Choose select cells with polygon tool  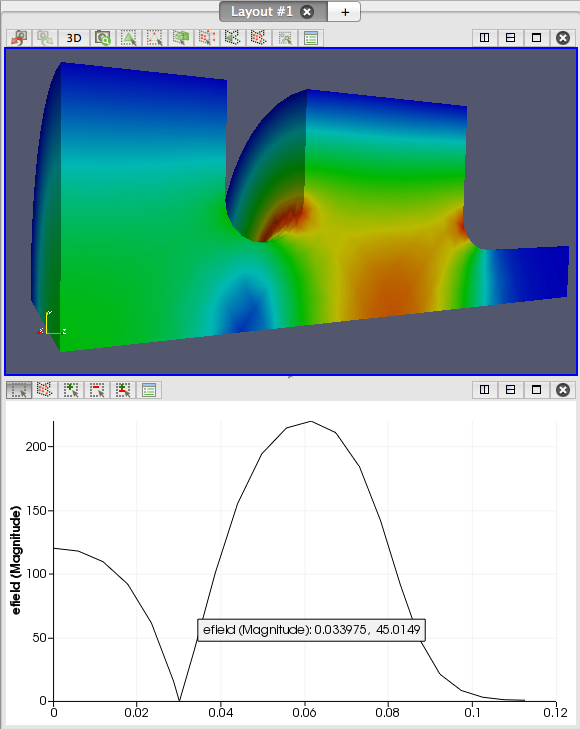pos(233,38)
